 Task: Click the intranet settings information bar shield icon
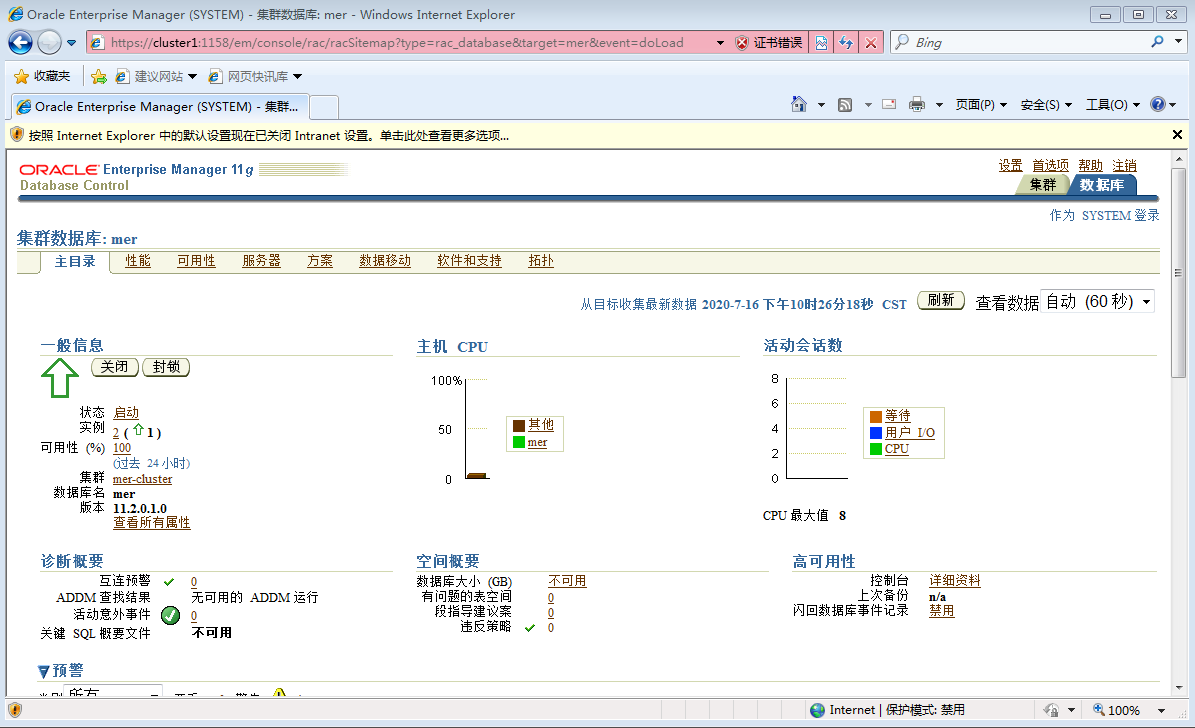point(16,135)
